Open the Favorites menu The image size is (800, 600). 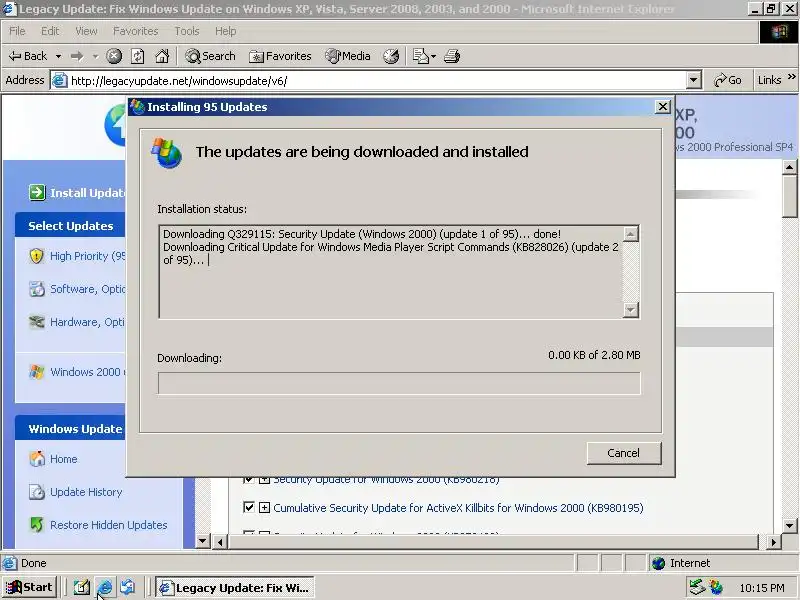(x=136, y=31)
